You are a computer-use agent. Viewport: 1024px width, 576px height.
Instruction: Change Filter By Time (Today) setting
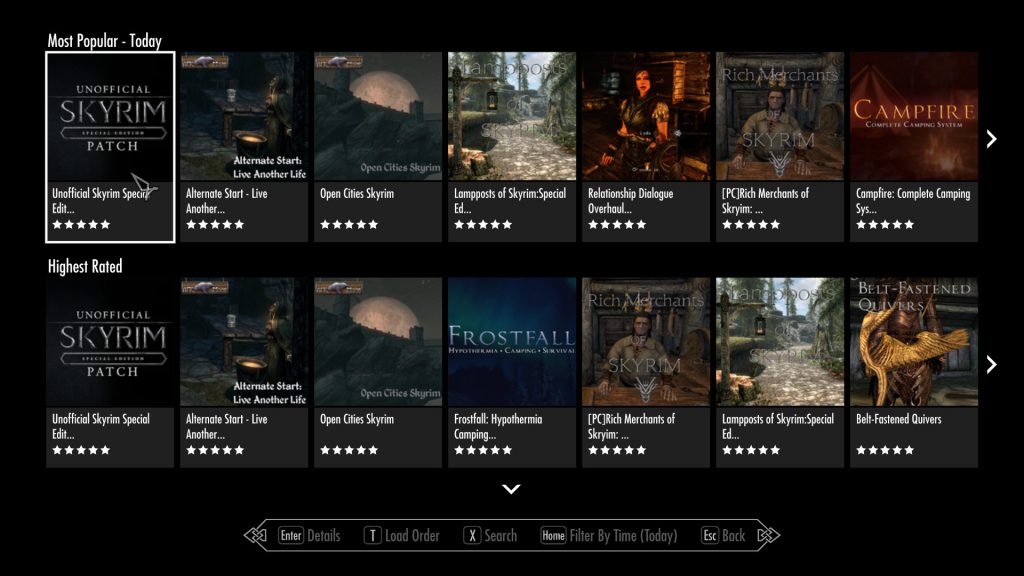coord(609,536)
